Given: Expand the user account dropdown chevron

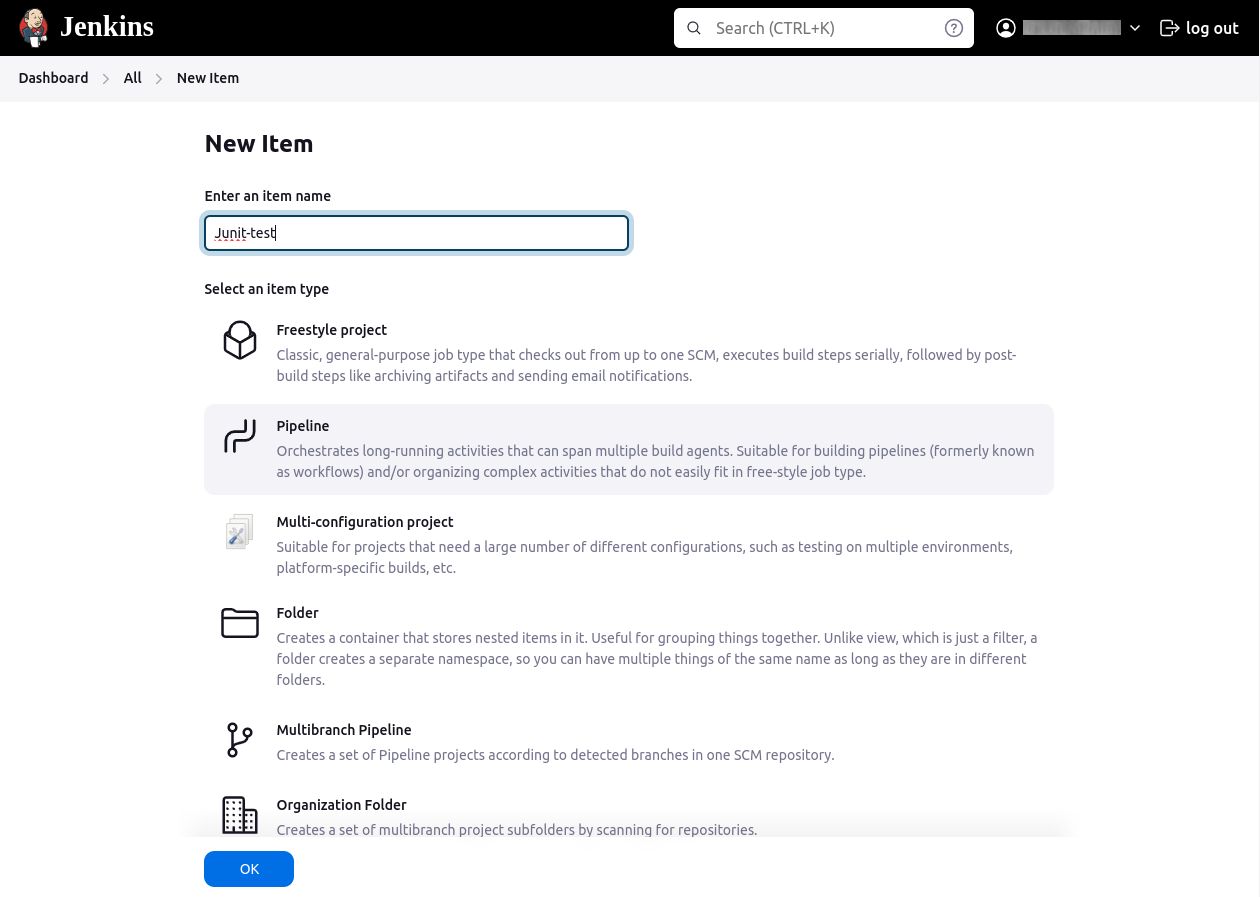Looking at the screenshot, I should coord(1135,28).
